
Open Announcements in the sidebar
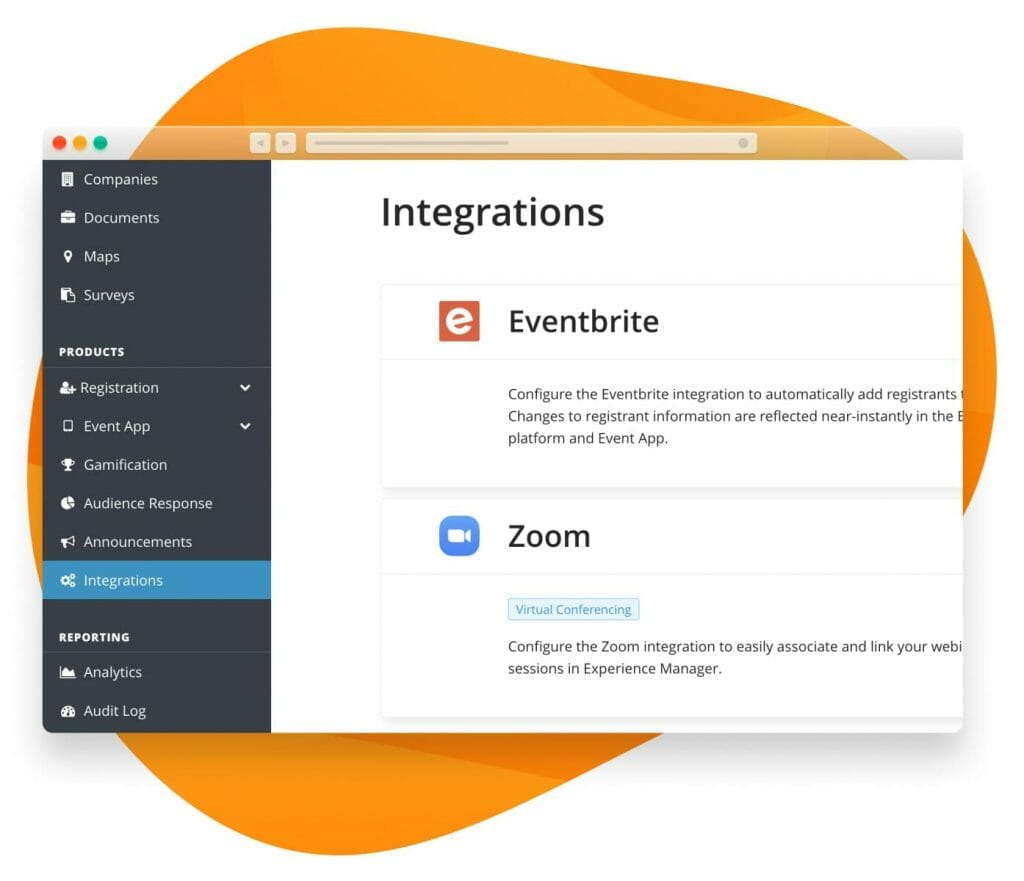click(x=157, y=541)
